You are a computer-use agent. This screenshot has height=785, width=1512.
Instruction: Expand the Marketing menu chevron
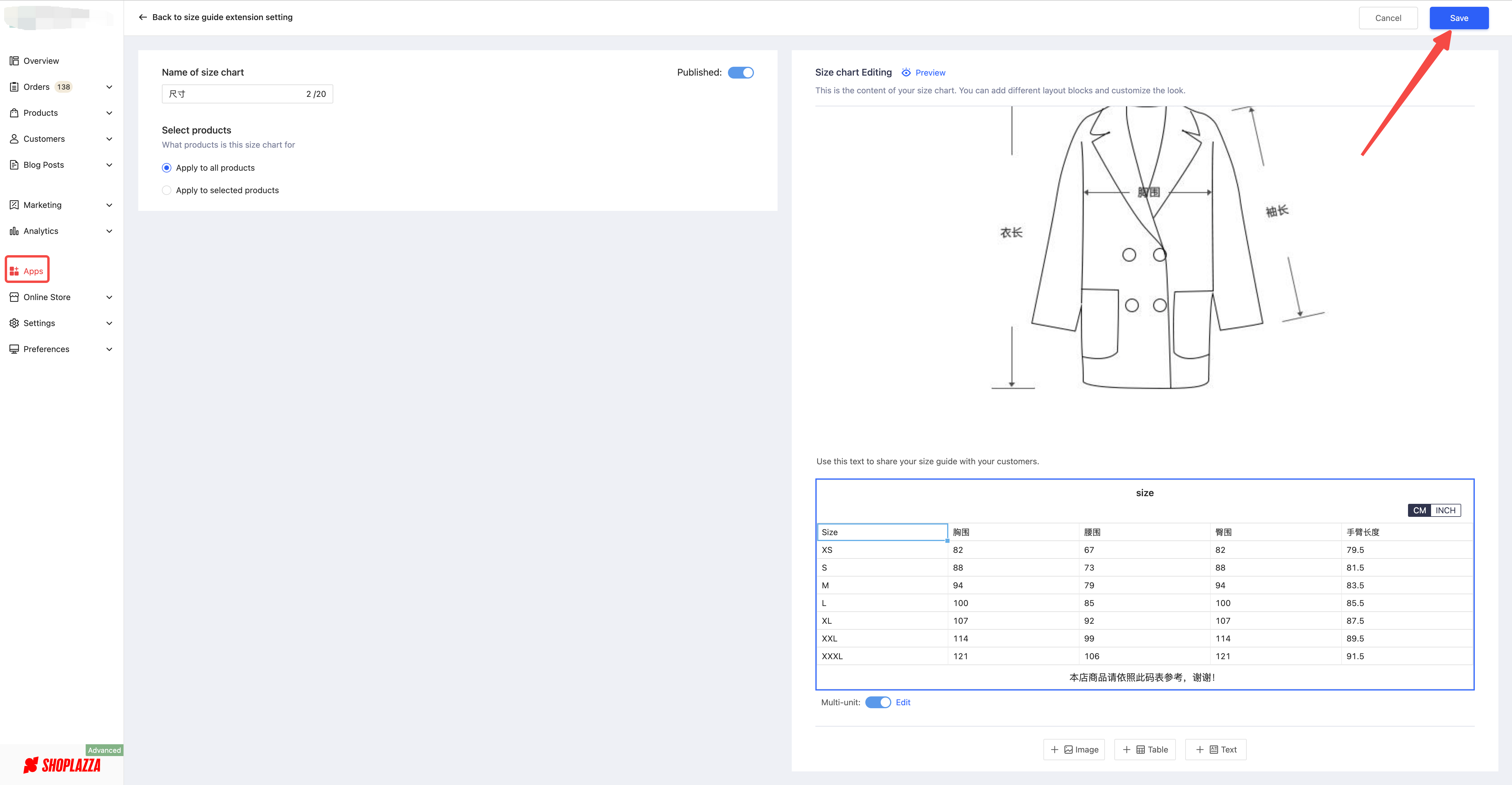click(x=109, y=205)
